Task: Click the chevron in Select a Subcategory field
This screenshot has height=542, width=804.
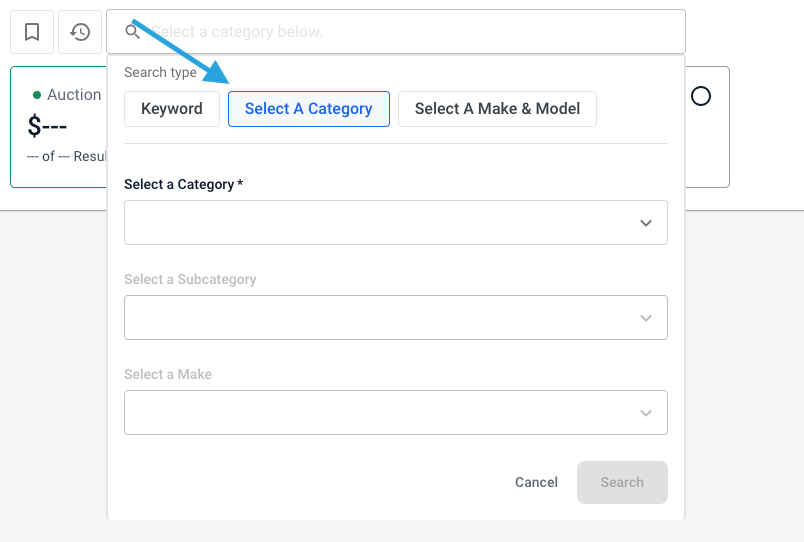Action: tap(646, 318)
